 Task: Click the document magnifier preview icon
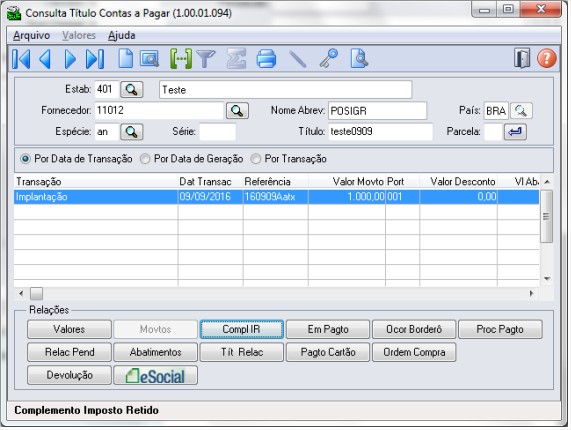(359, 59)
